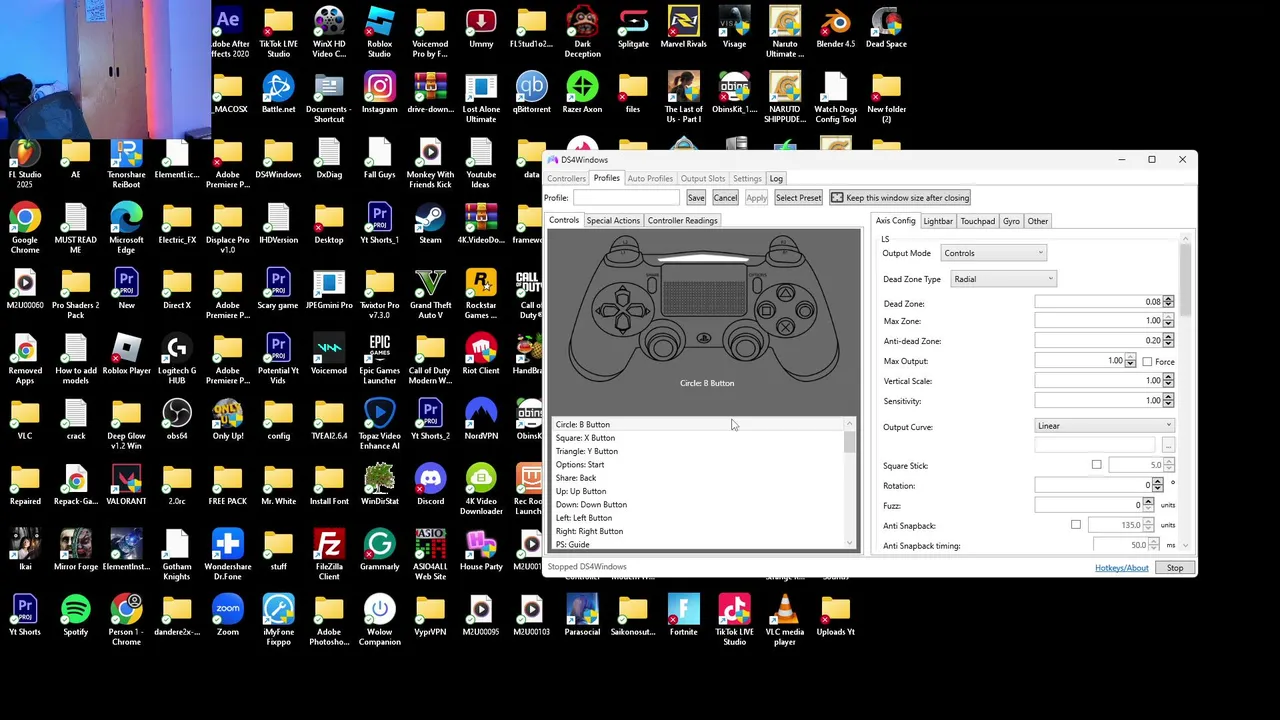Open the Hotkeys/About link
1280x720 pixels.
pos(1122,568)
